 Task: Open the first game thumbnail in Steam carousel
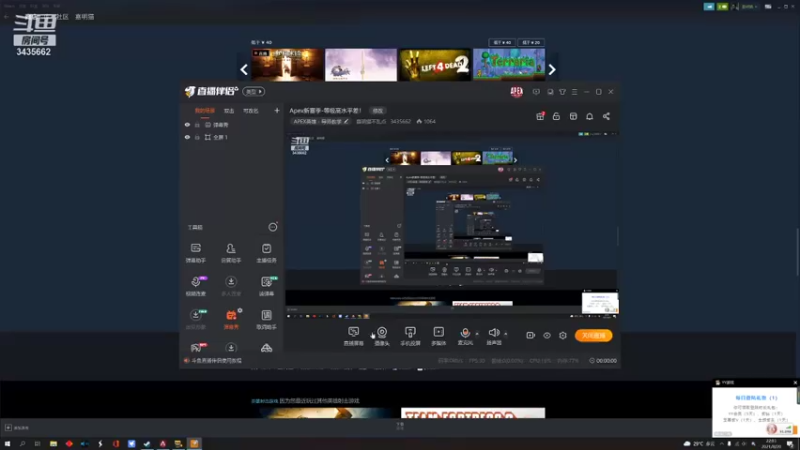click(x=287, y=65)
